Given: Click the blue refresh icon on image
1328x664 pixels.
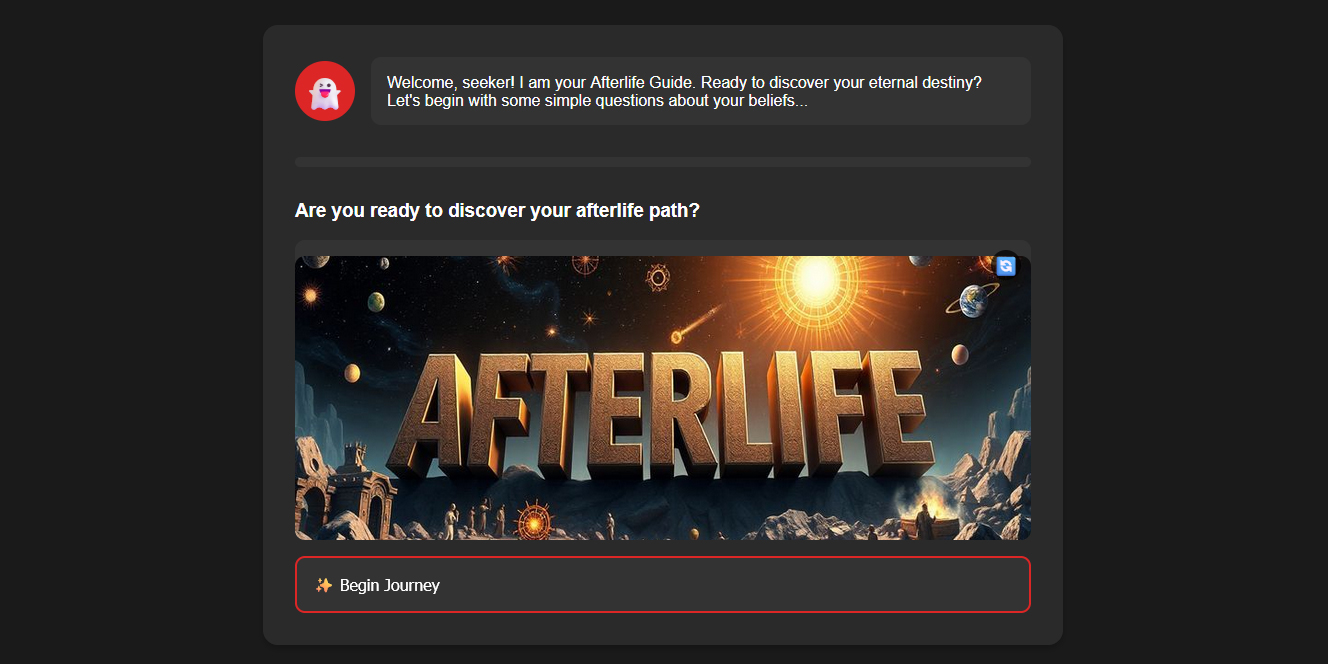Looking at the screenshot, I should [1006, 266].
